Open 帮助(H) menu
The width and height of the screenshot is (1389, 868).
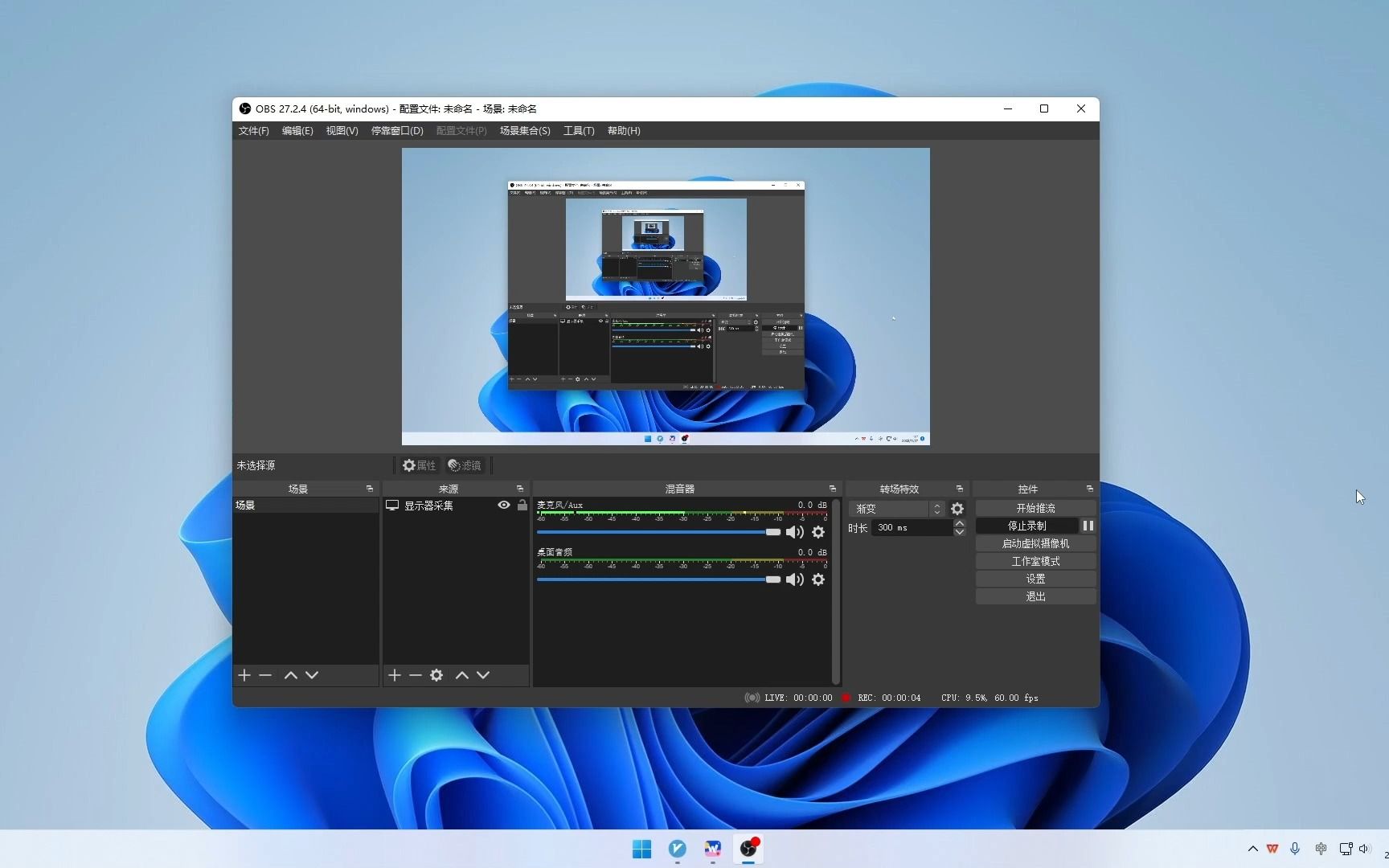(x=624, y=131)
